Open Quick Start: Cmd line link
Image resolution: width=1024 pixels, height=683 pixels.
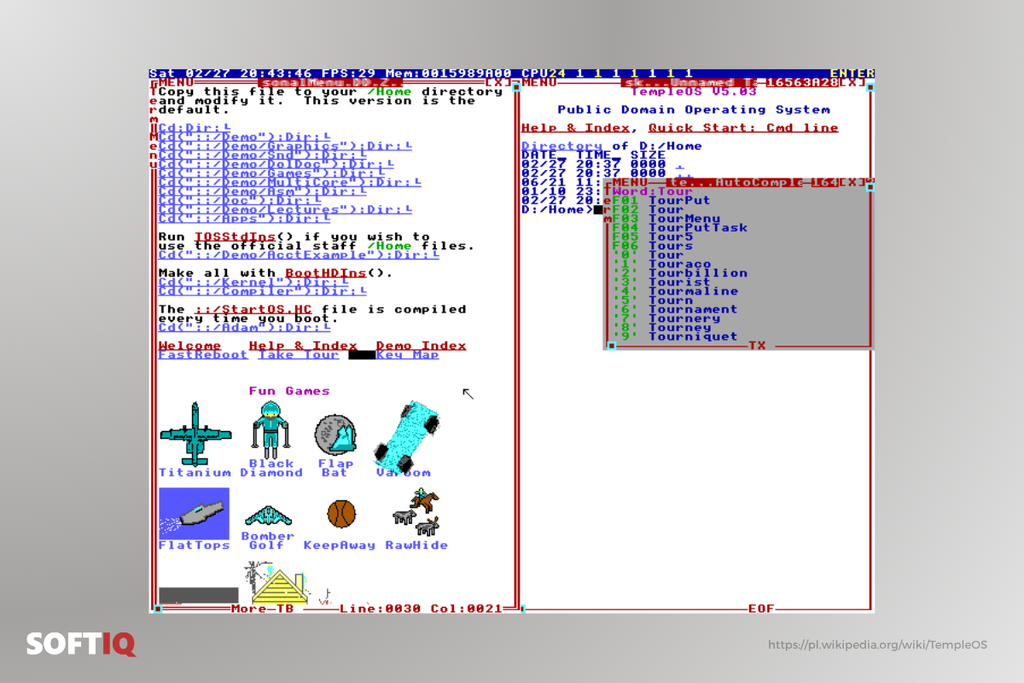[x=743, y=128]
